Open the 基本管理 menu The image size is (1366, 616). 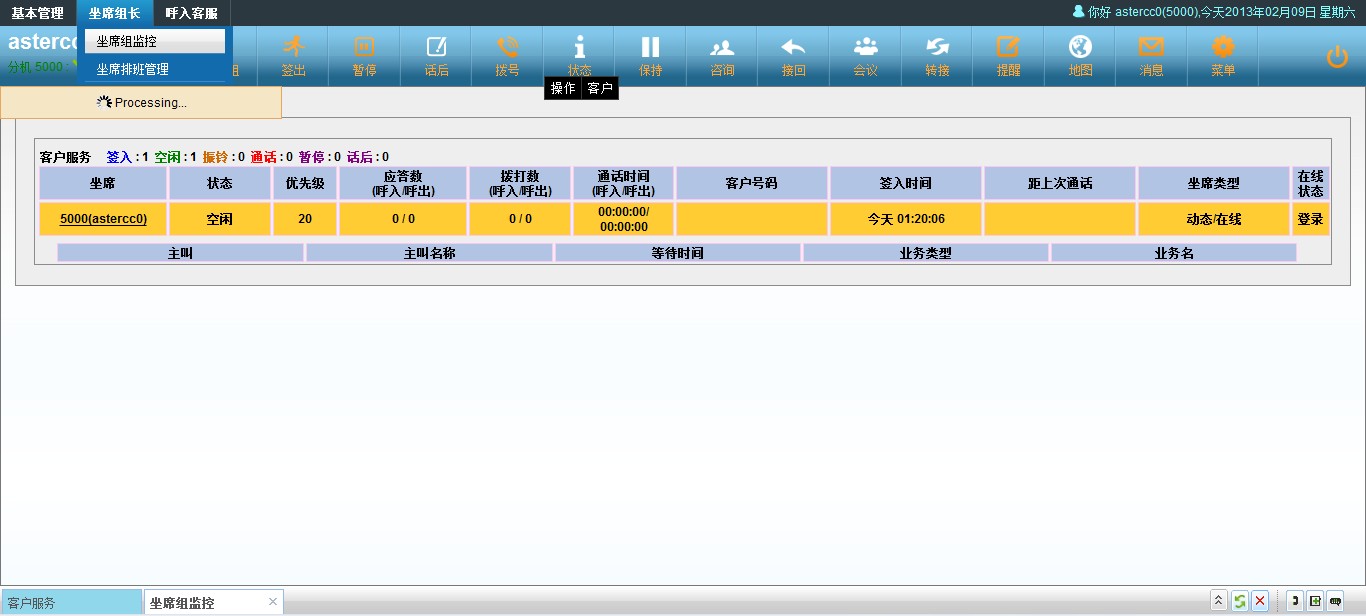(38, 13)
